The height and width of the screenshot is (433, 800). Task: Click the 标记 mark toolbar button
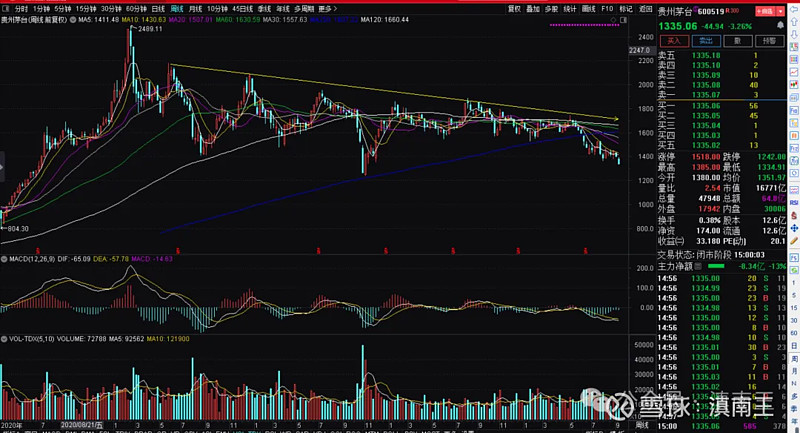pos(626,9)
